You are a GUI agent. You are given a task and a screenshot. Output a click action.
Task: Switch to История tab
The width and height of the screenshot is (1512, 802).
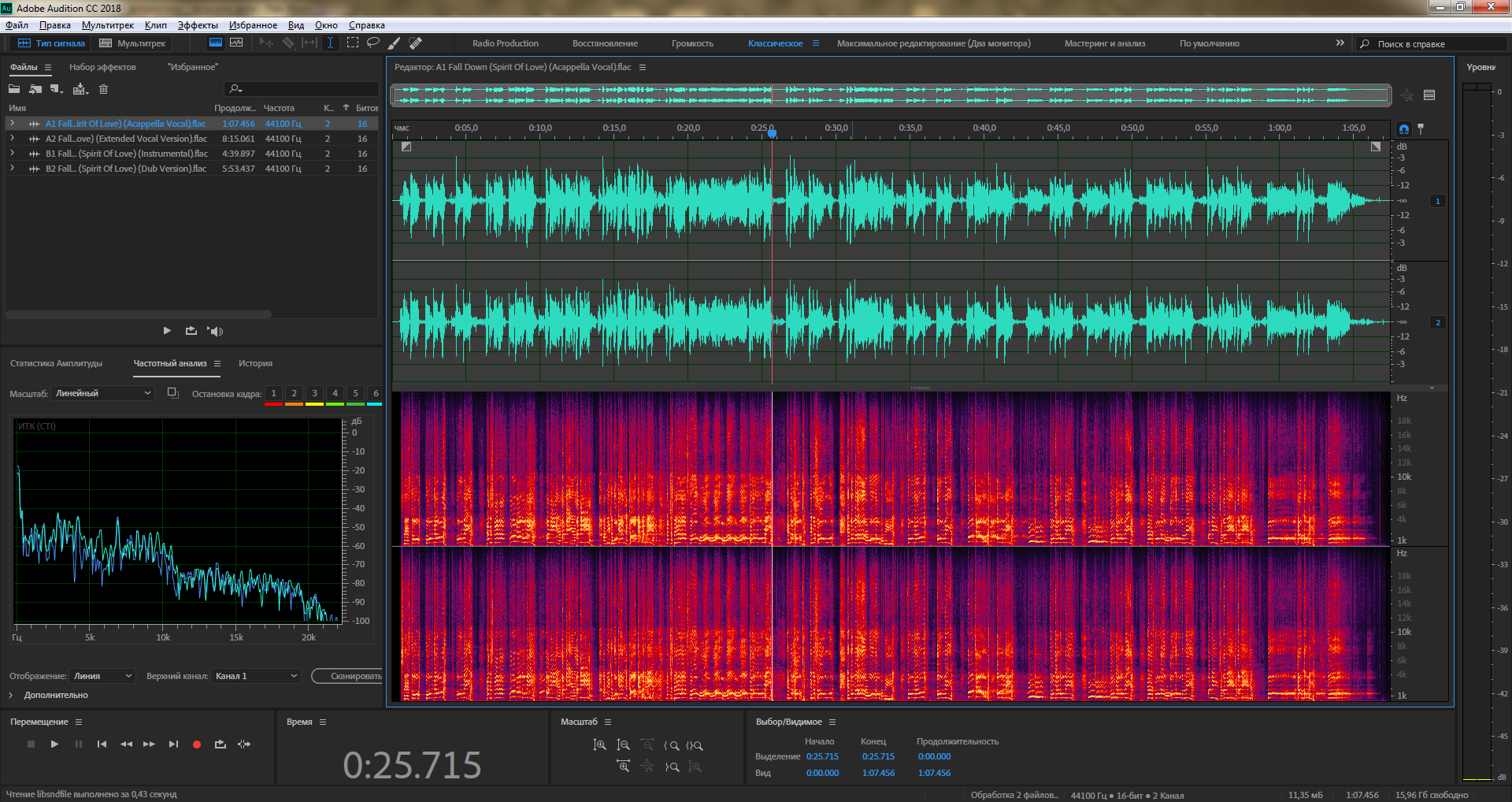255,363
